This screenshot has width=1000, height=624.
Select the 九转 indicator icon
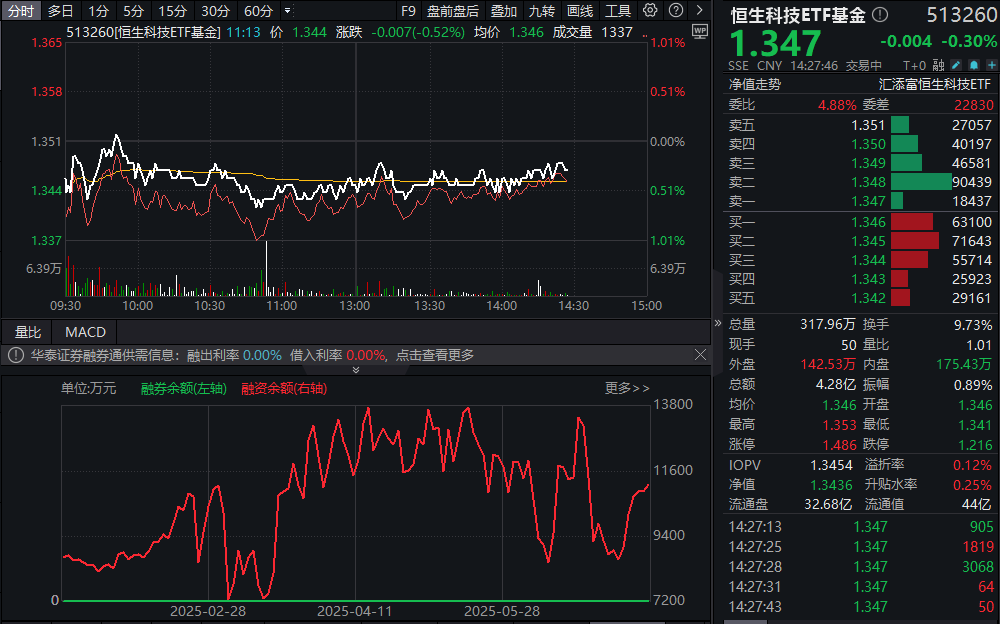(542, 11)
